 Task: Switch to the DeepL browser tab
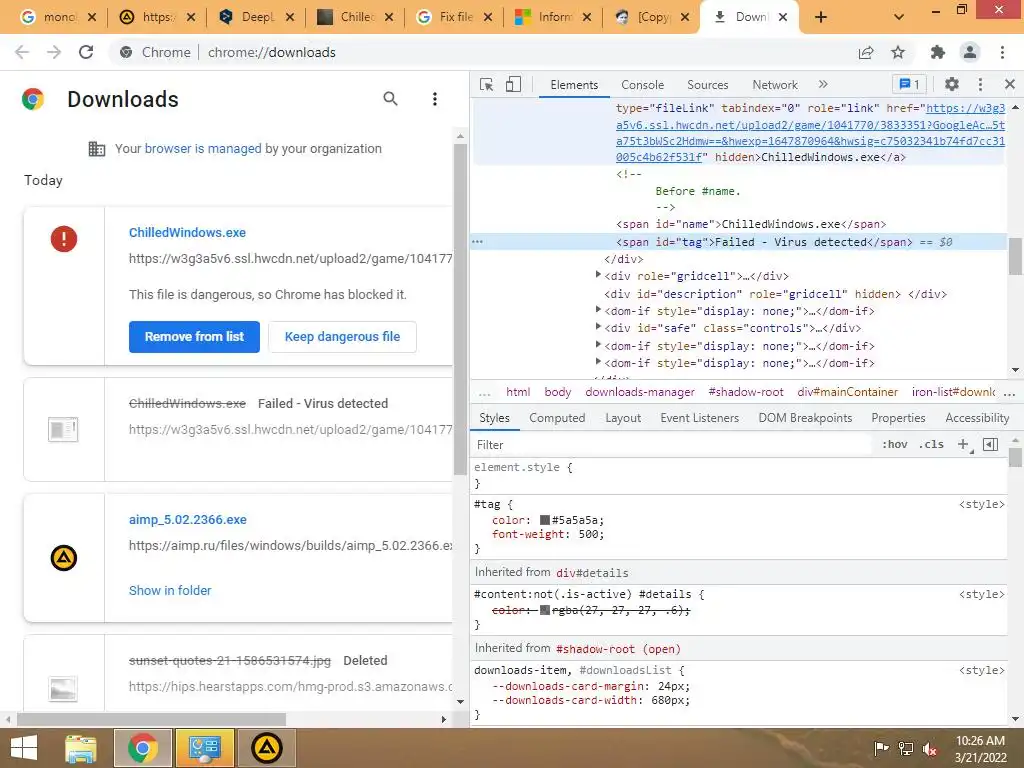coord(257,17)
